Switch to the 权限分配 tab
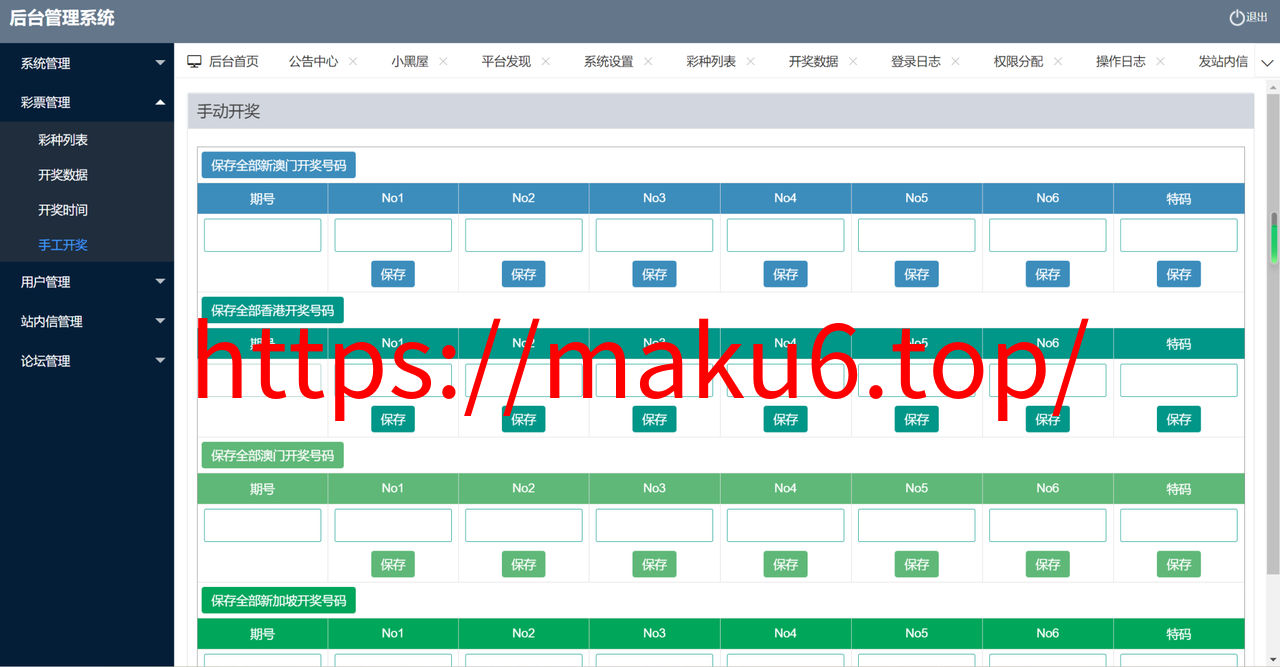1280x667 pixels. 1018,61
